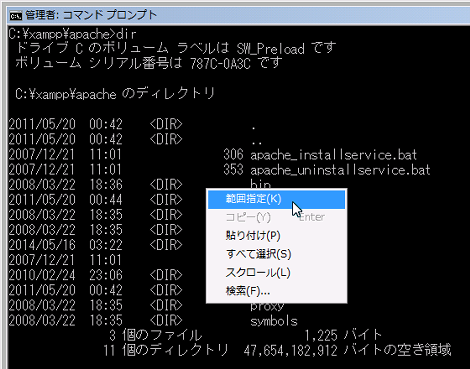Click the time value 18:36
Screen dimensions: 470x369
tap(106, 185)
